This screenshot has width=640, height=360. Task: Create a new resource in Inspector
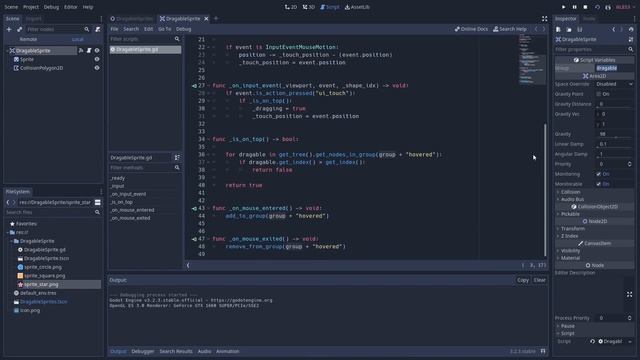click(x=558, y=29)
